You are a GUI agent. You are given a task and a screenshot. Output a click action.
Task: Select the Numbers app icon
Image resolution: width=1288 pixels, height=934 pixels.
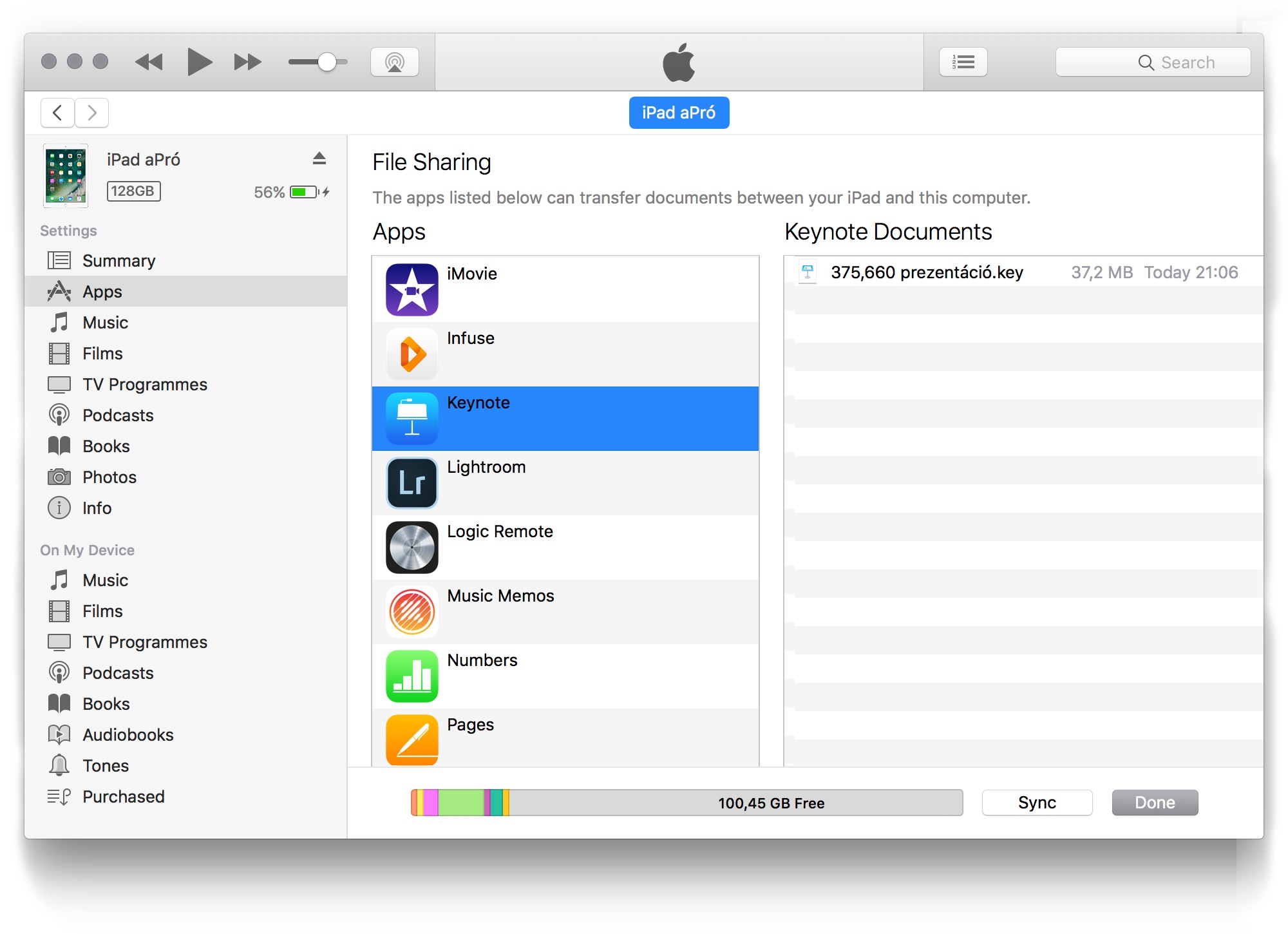click(x=412, y=676)
